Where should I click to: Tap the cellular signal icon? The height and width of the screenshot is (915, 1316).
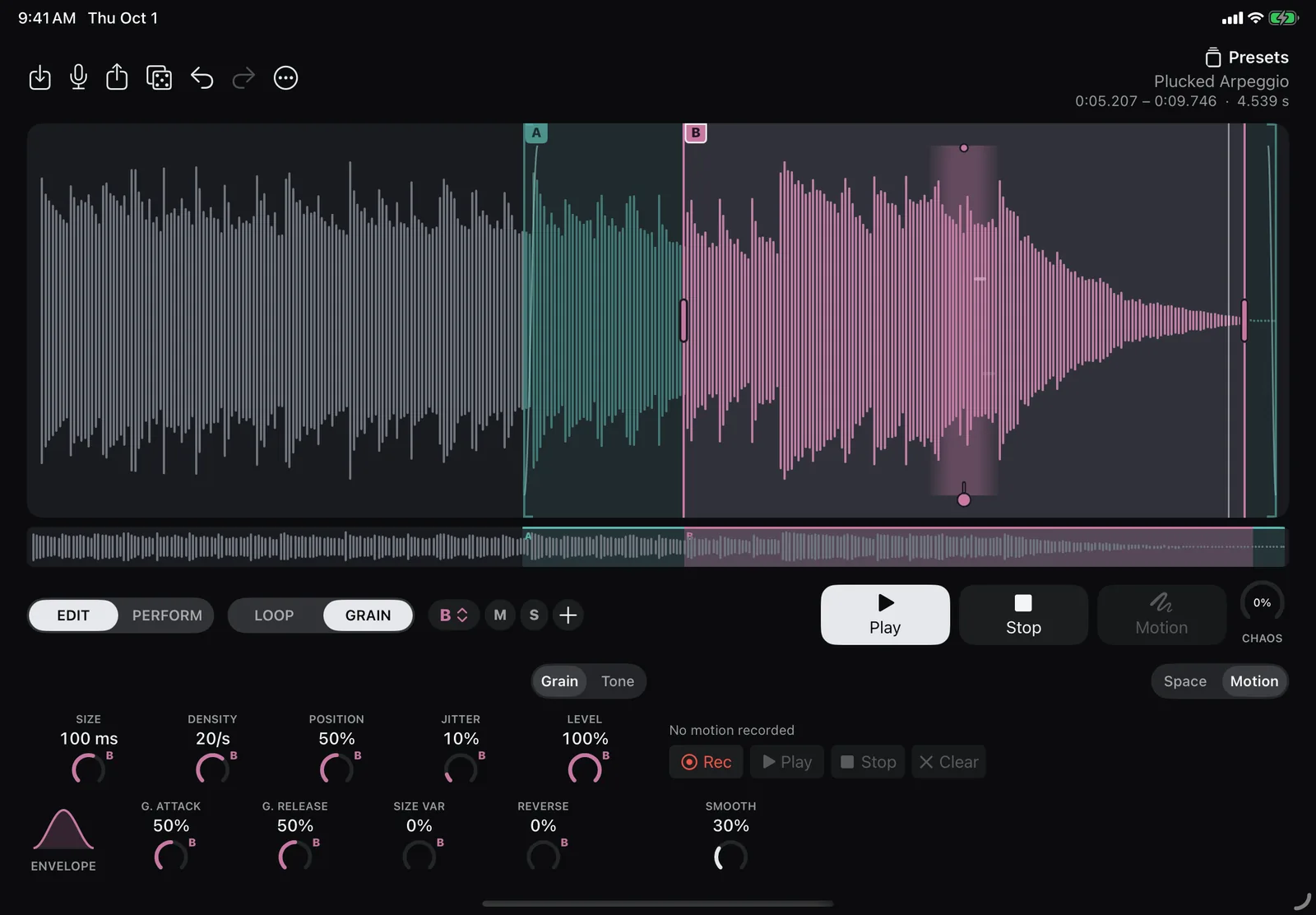[1232, 18]
